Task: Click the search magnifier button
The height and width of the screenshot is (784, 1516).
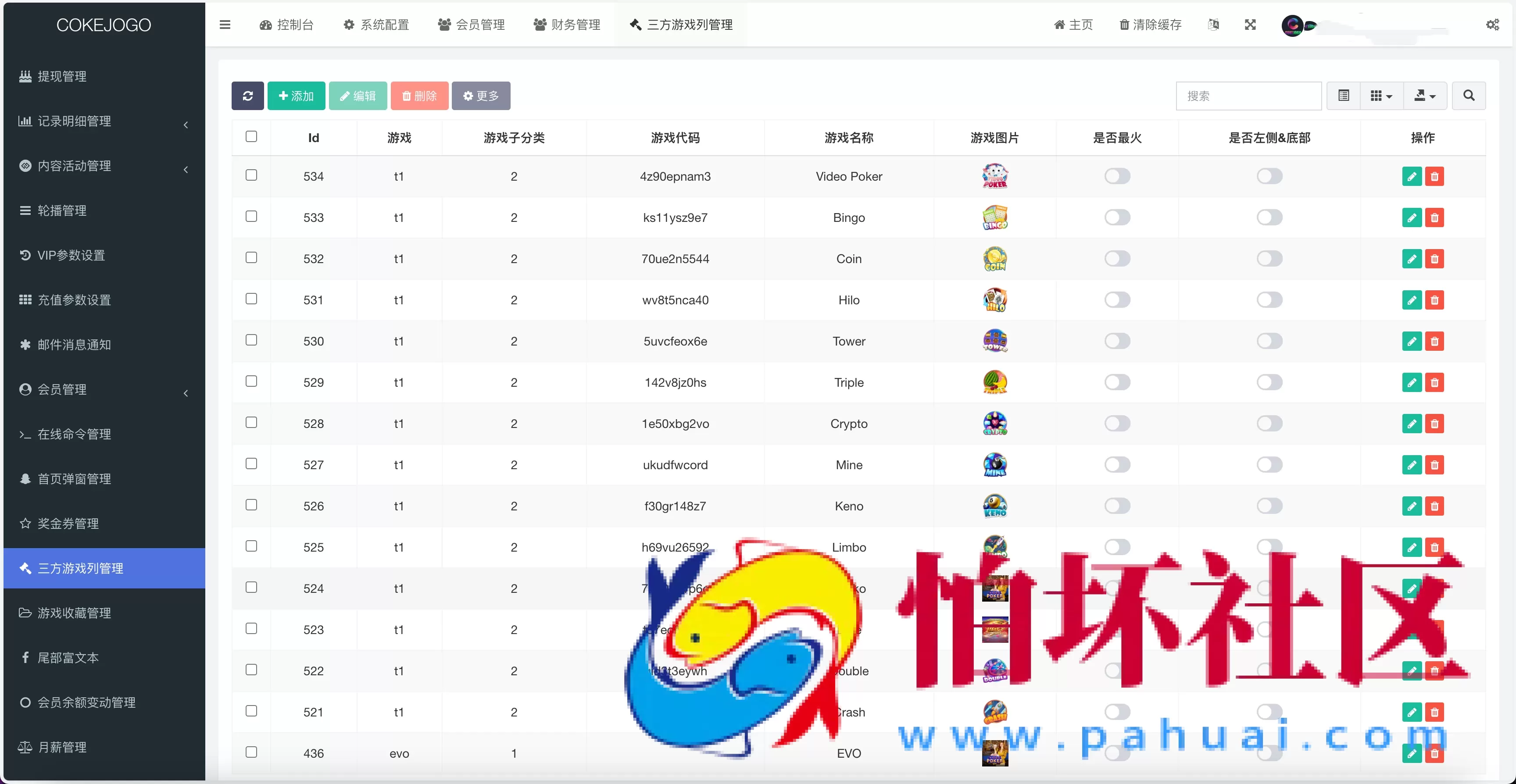Action: 1468,95
